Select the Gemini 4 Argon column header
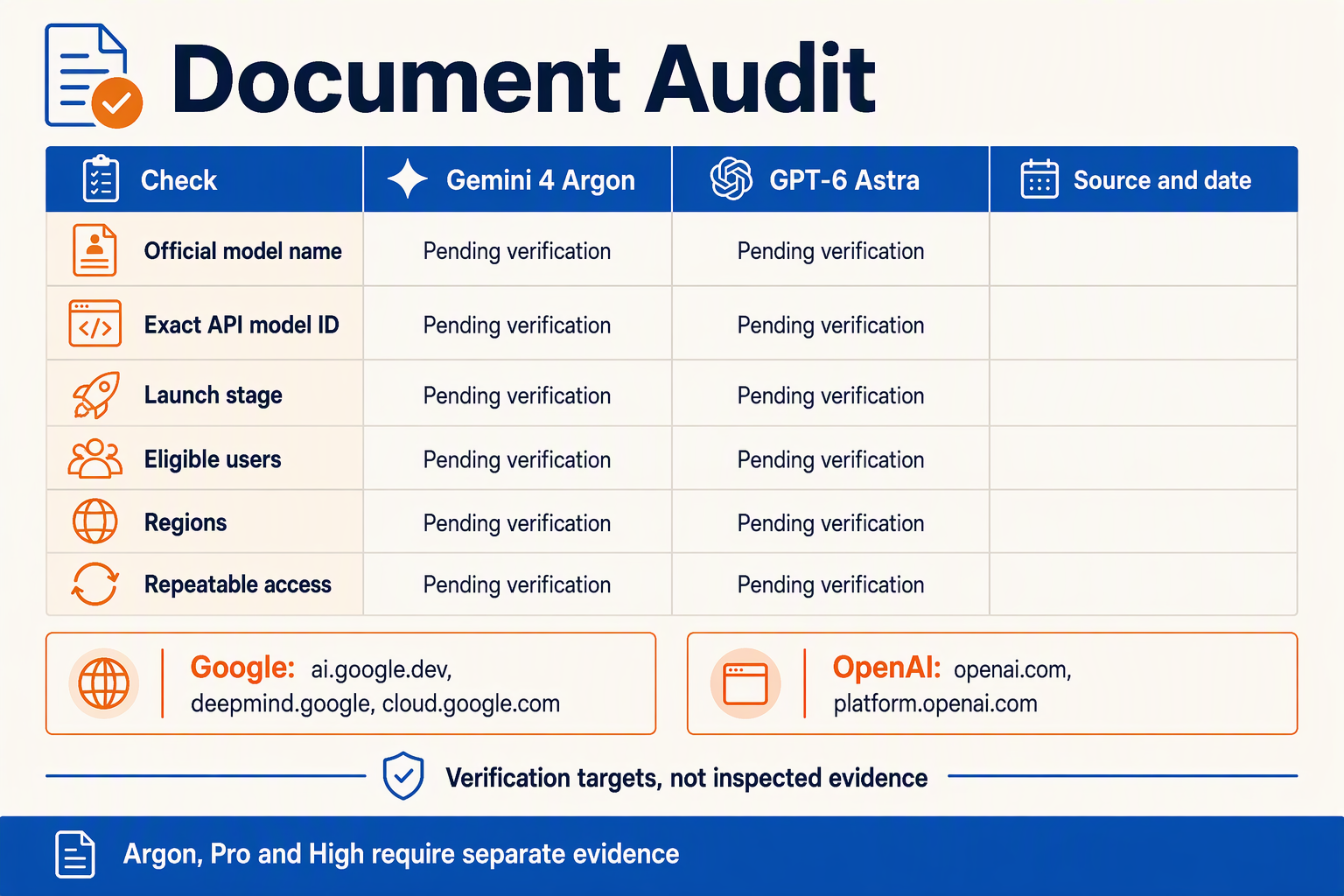The height and width of the screenshot is (896, 1344). click(518, 179)
